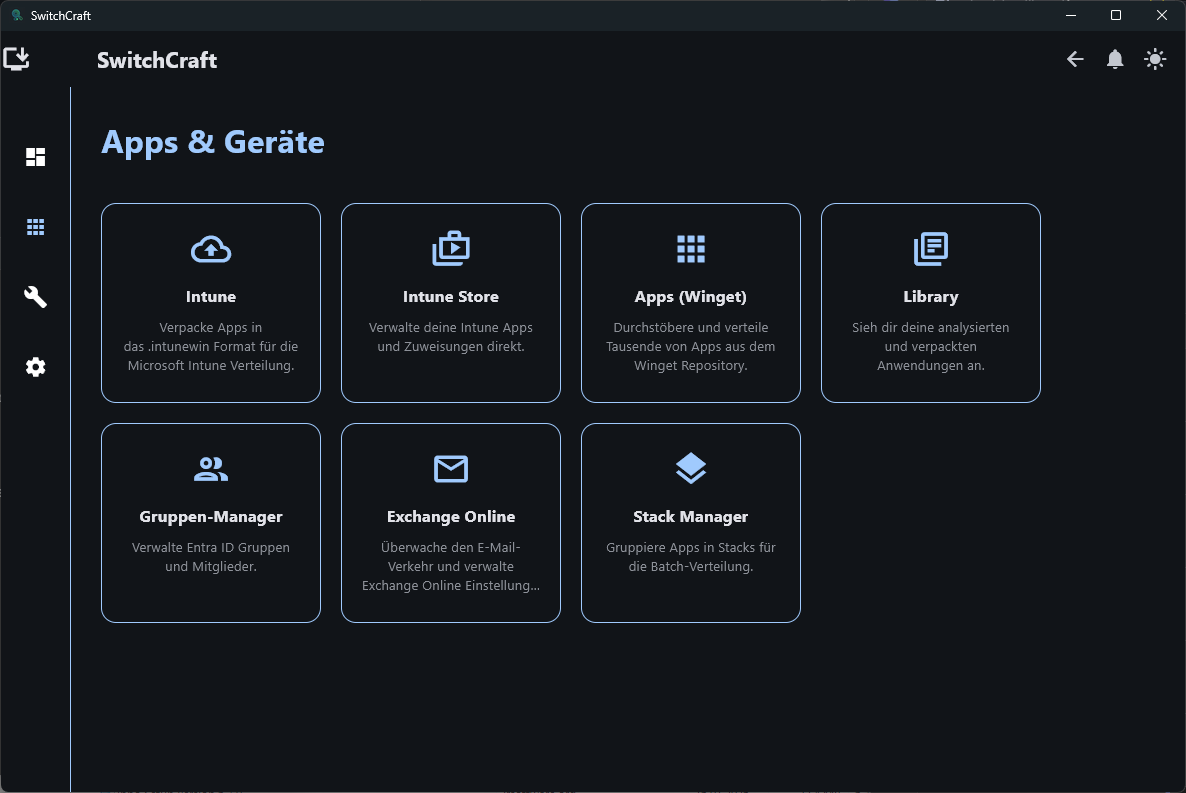Toggle light theme with sun icon

[1155, 59]
